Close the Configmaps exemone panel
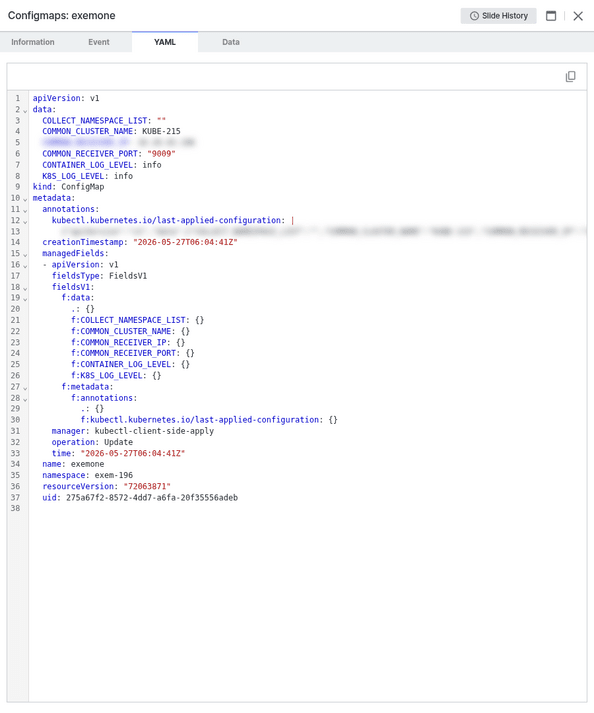594x713 pixels. point(578,16)
